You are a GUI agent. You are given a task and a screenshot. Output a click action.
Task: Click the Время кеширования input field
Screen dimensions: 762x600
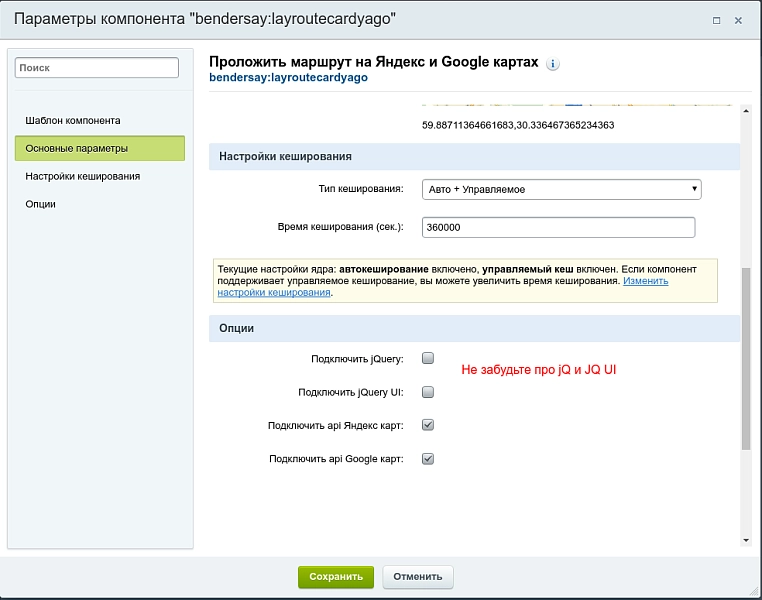558,227
